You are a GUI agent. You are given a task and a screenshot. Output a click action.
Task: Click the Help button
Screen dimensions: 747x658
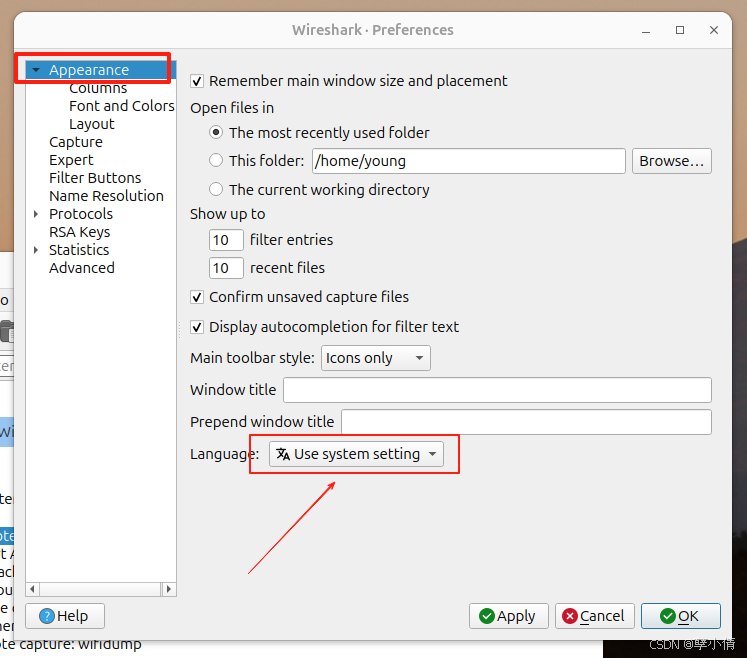[65, 616]
